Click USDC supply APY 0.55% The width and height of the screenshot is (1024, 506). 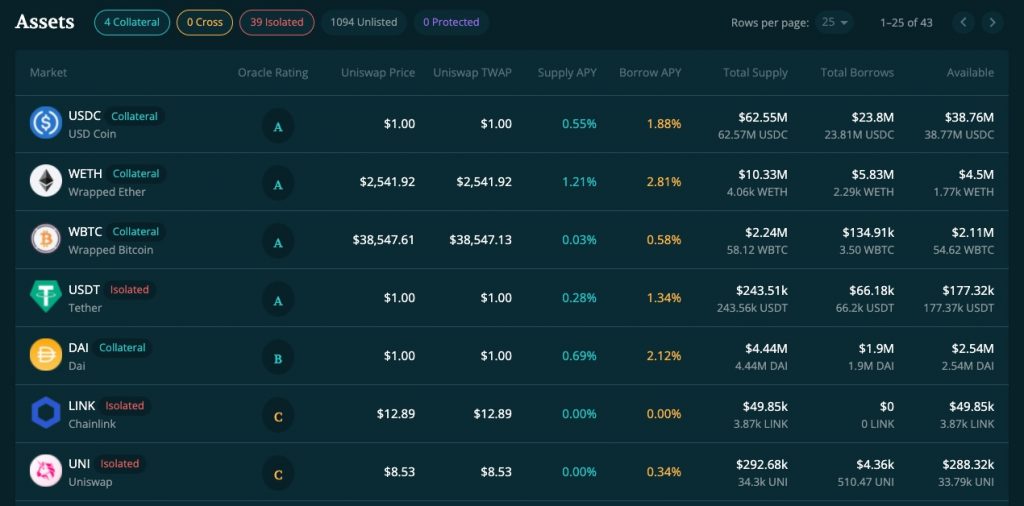click(579, 123)
